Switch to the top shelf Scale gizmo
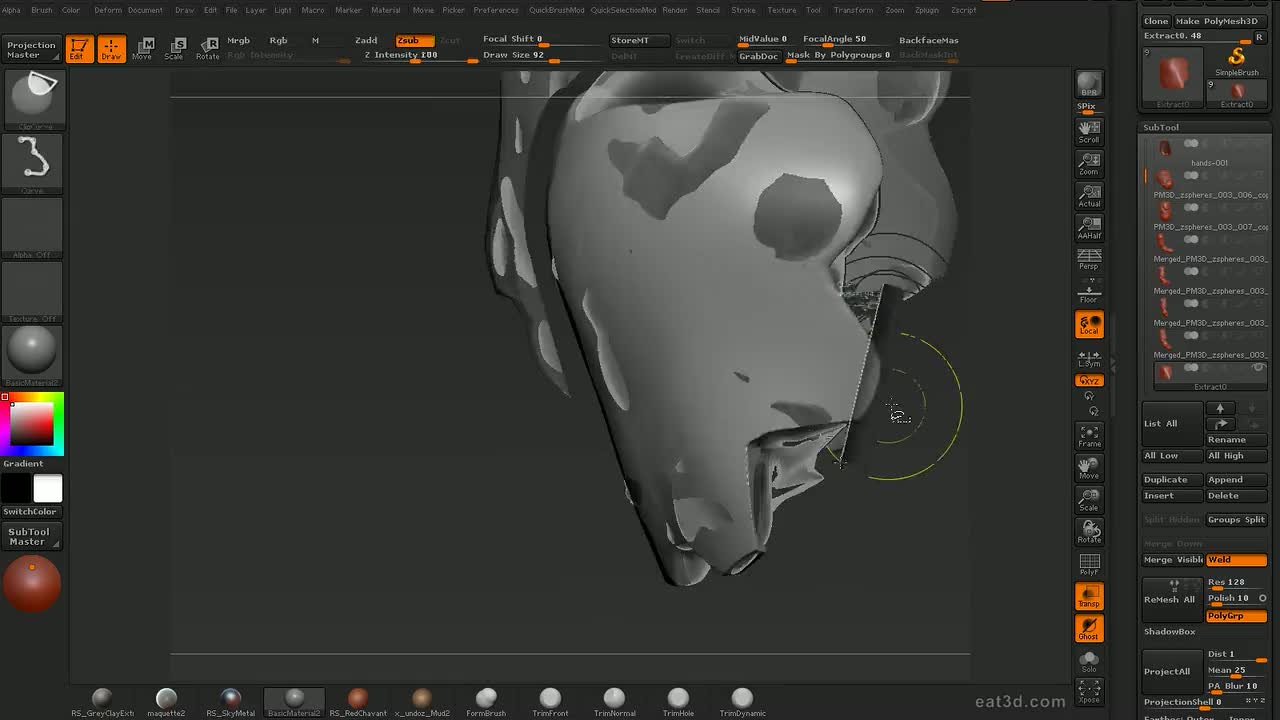This screenshot has height=720, width=1280. coord(175,48)
